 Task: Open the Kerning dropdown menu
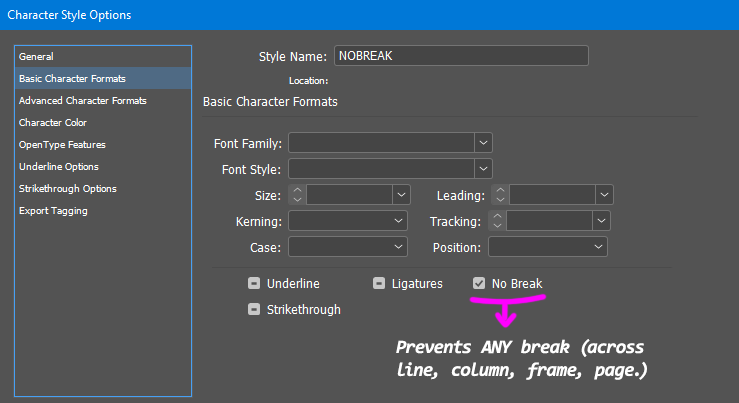point(399,220)
